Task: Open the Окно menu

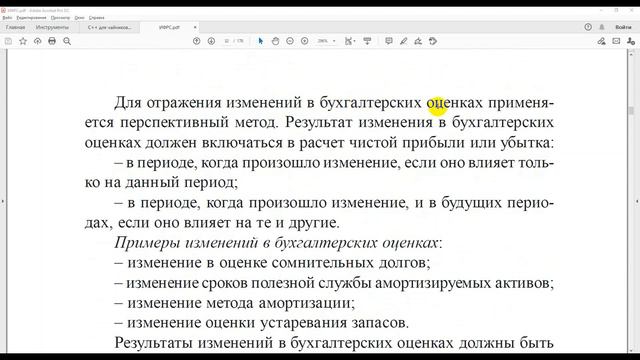Action: point(80,18)
